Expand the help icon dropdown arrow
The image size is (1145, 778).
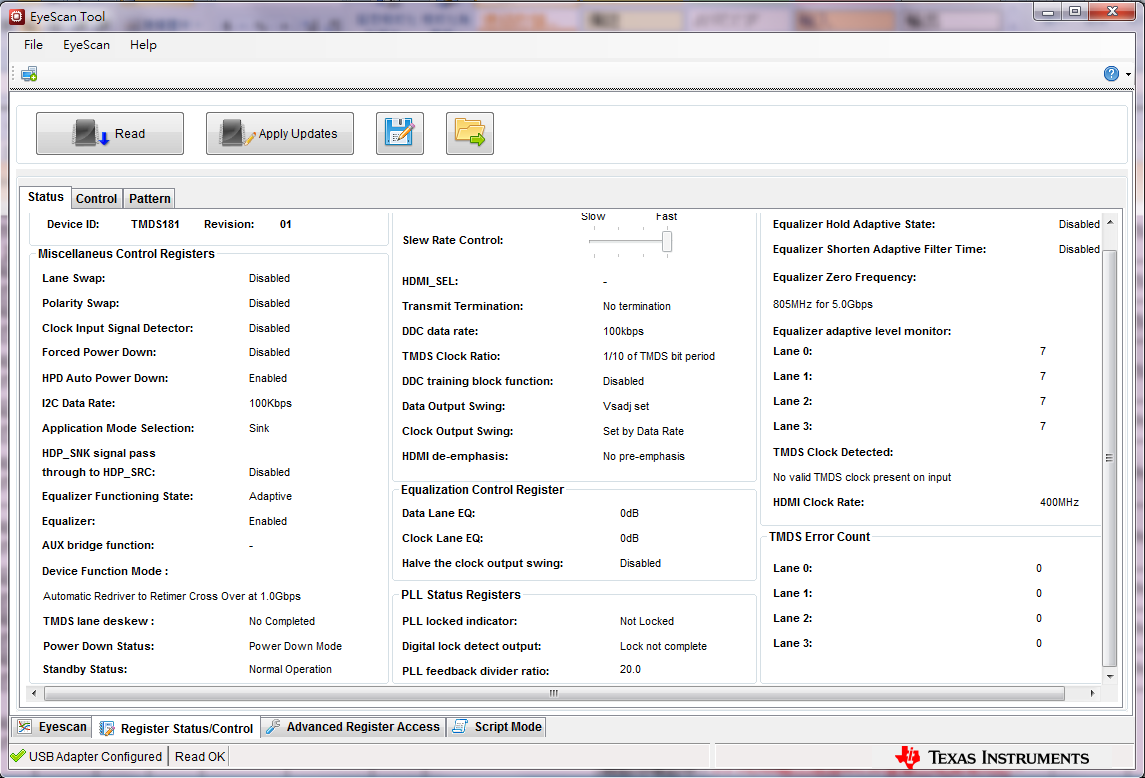coord(1128,75)
